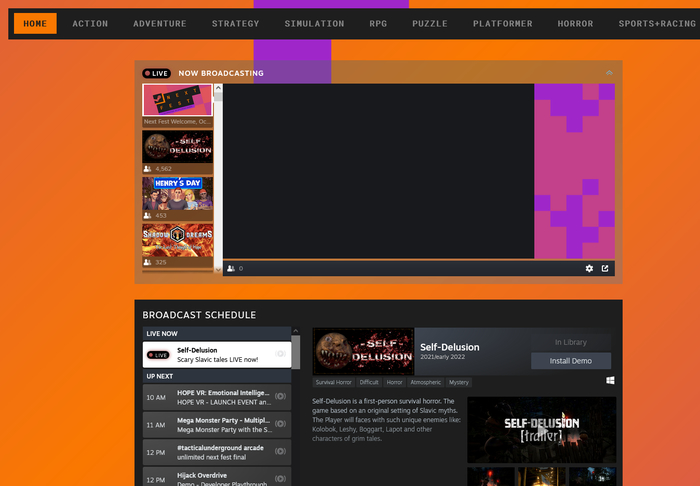Open the Hijack Overdrive schedule entry

pos(217,477)
